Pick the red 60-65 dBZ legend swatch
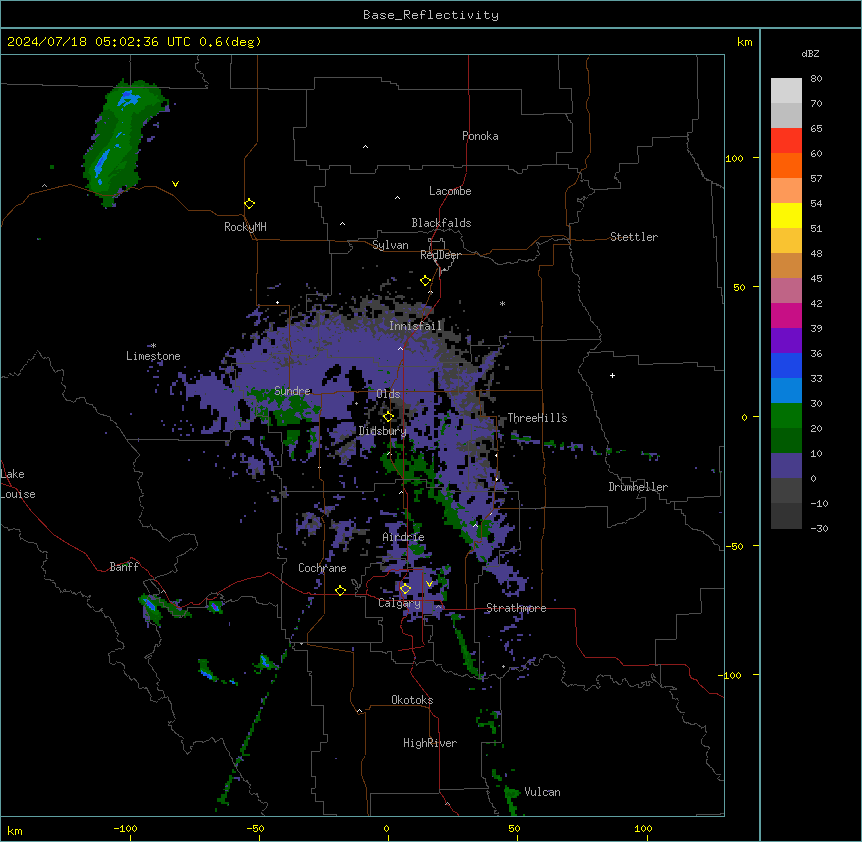862x842 pixels. point(786,141)
